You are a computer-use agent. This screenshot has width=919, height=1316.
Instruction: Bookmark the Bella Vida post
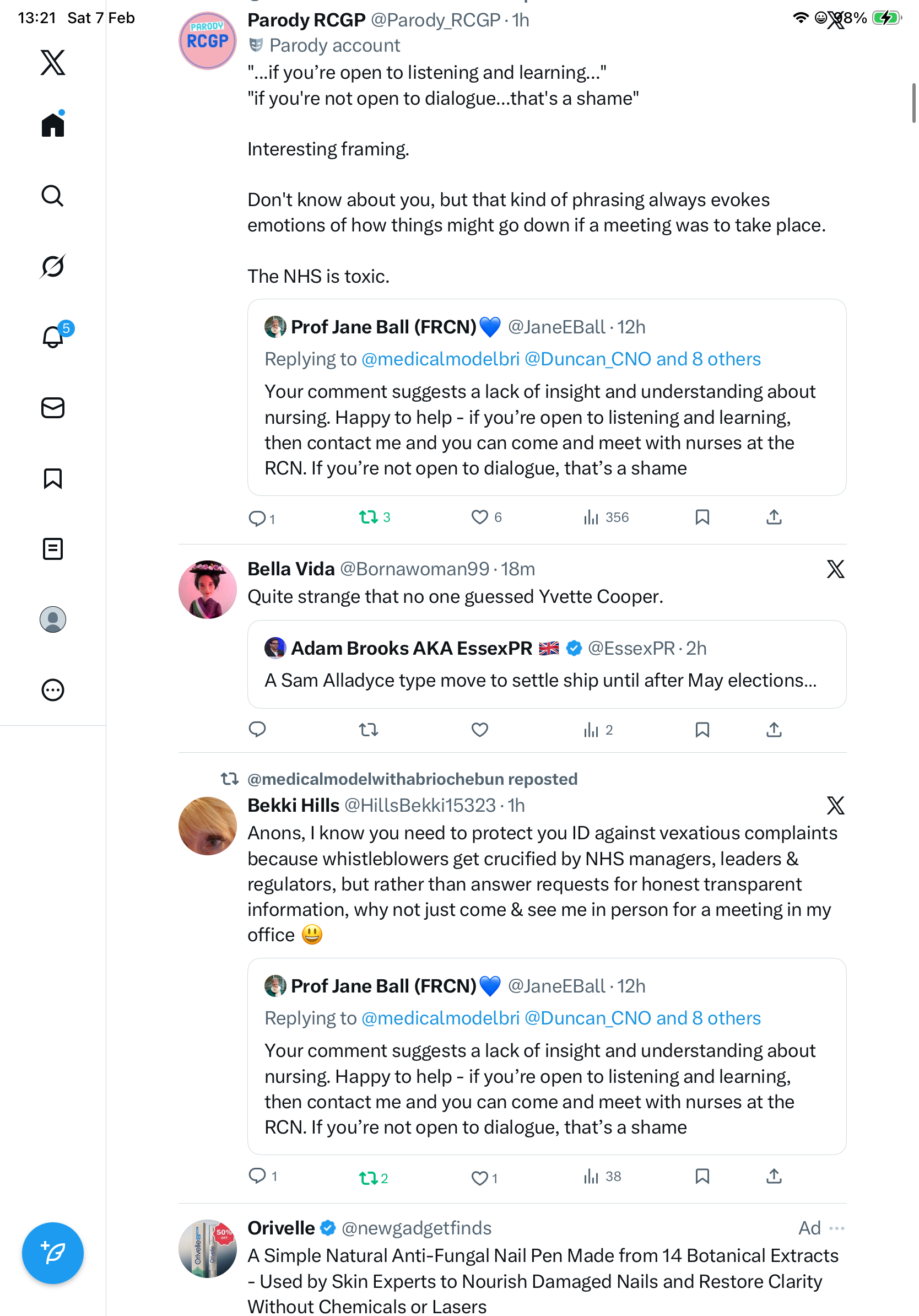(x=702, y=730)
